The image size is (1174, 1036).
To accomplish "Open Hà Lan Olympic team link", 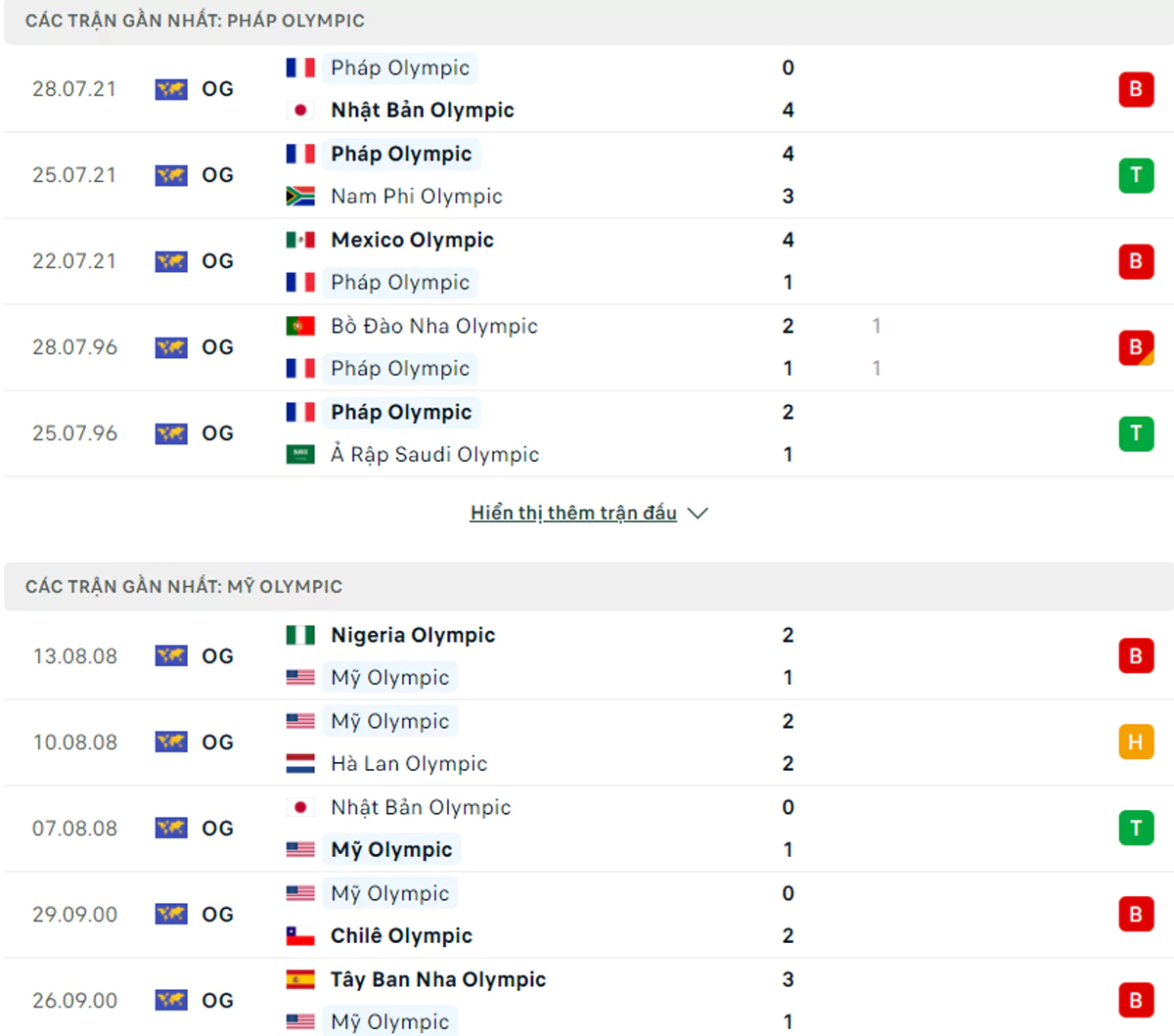I will pos(409,764).
